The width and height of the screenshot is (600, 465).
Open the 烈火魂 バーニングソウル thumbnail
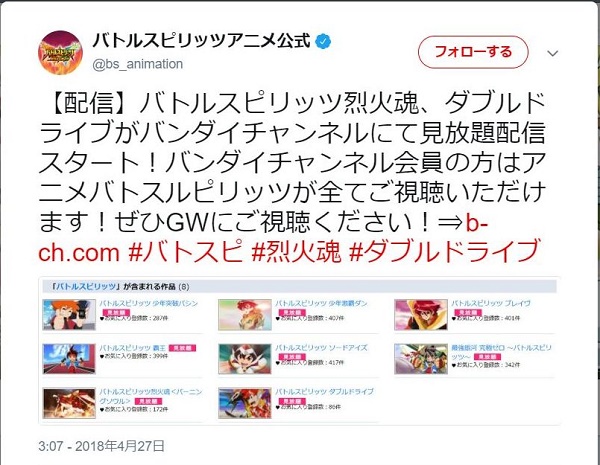pyautogui.click(x=69, y=403)
